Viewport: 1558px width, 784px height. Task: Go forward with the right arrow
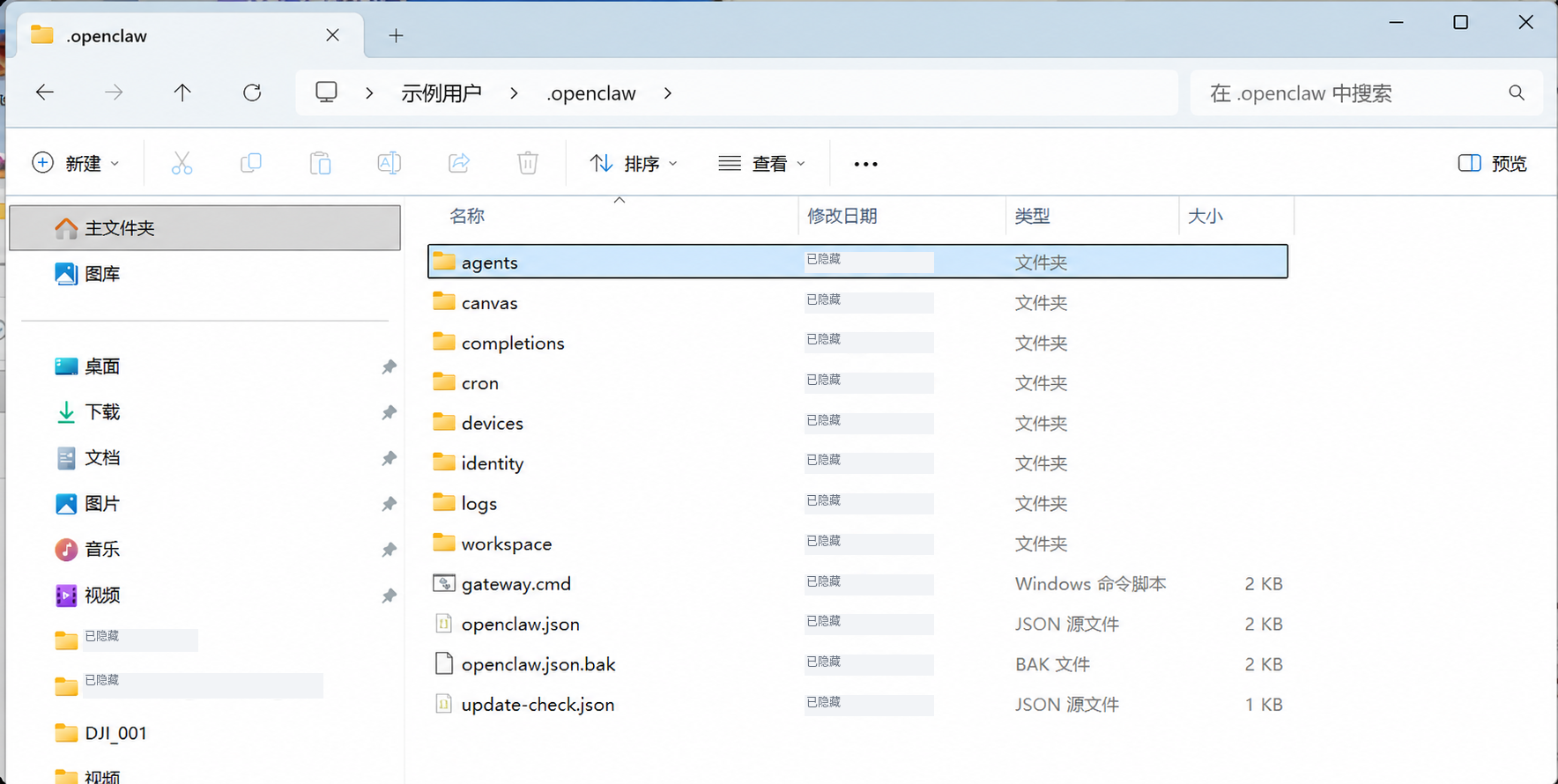pos(114,92)
